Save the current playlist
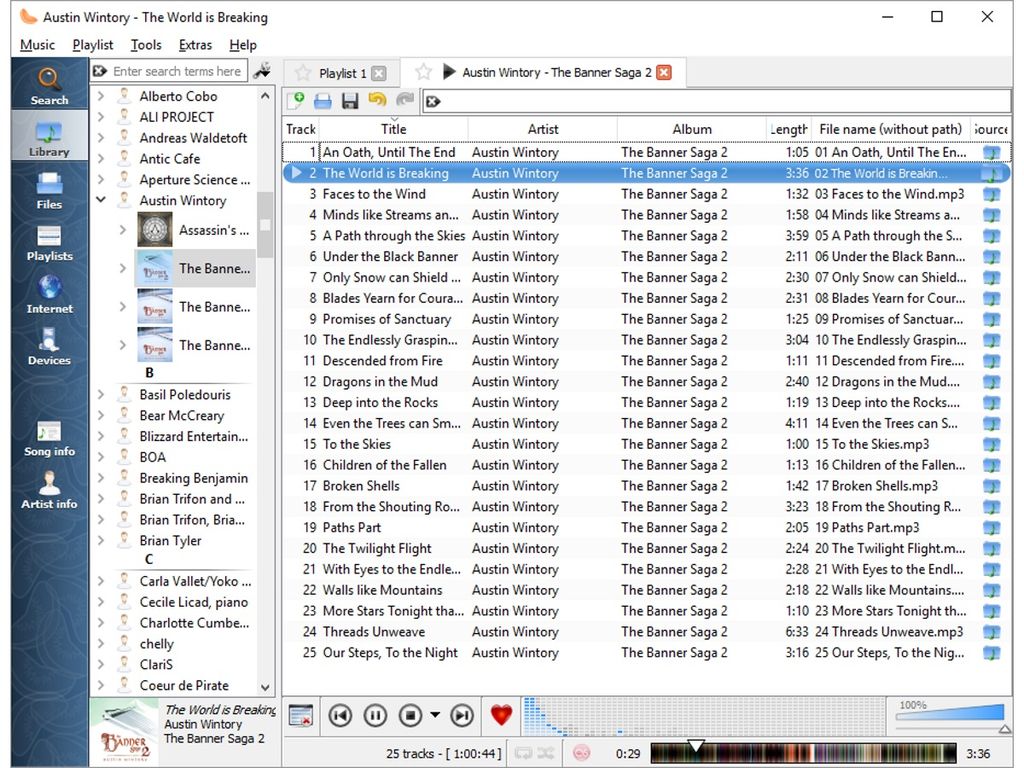The height and width of the screenshot is (768, 1024). coord(350,100)
